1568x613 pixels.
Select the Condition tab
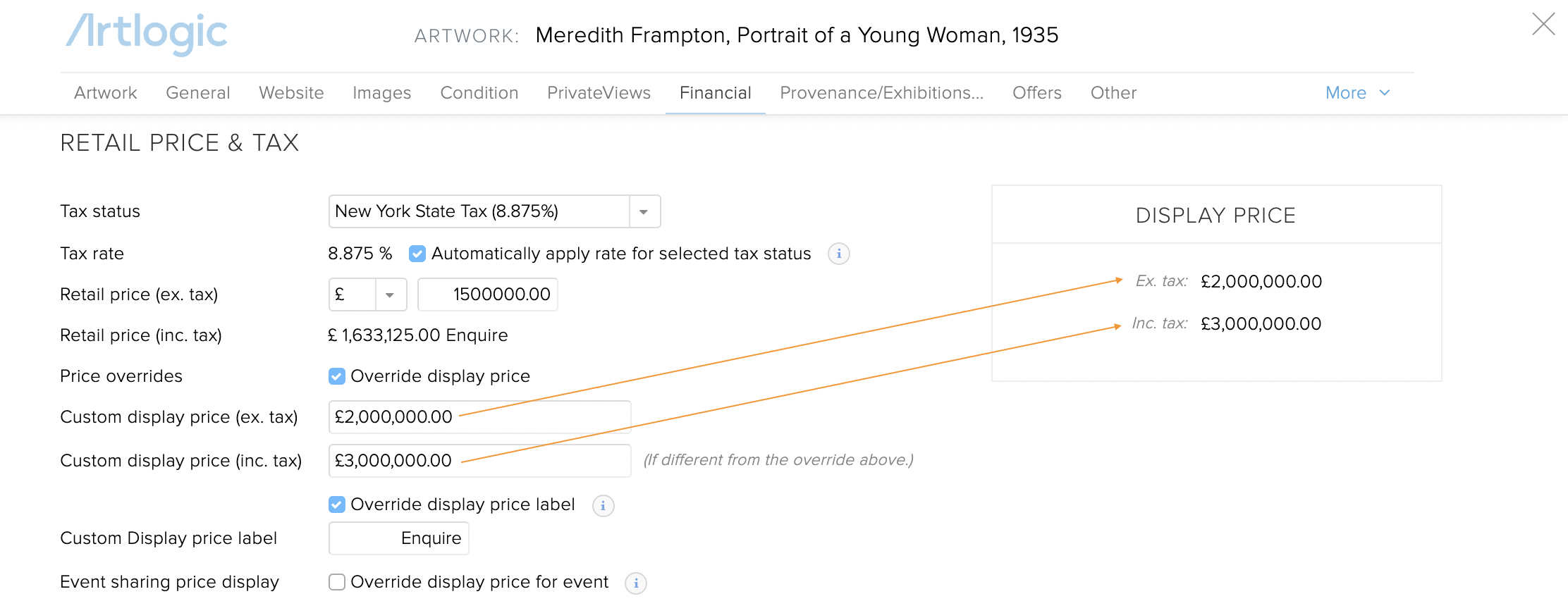click(x=479, y=93)
